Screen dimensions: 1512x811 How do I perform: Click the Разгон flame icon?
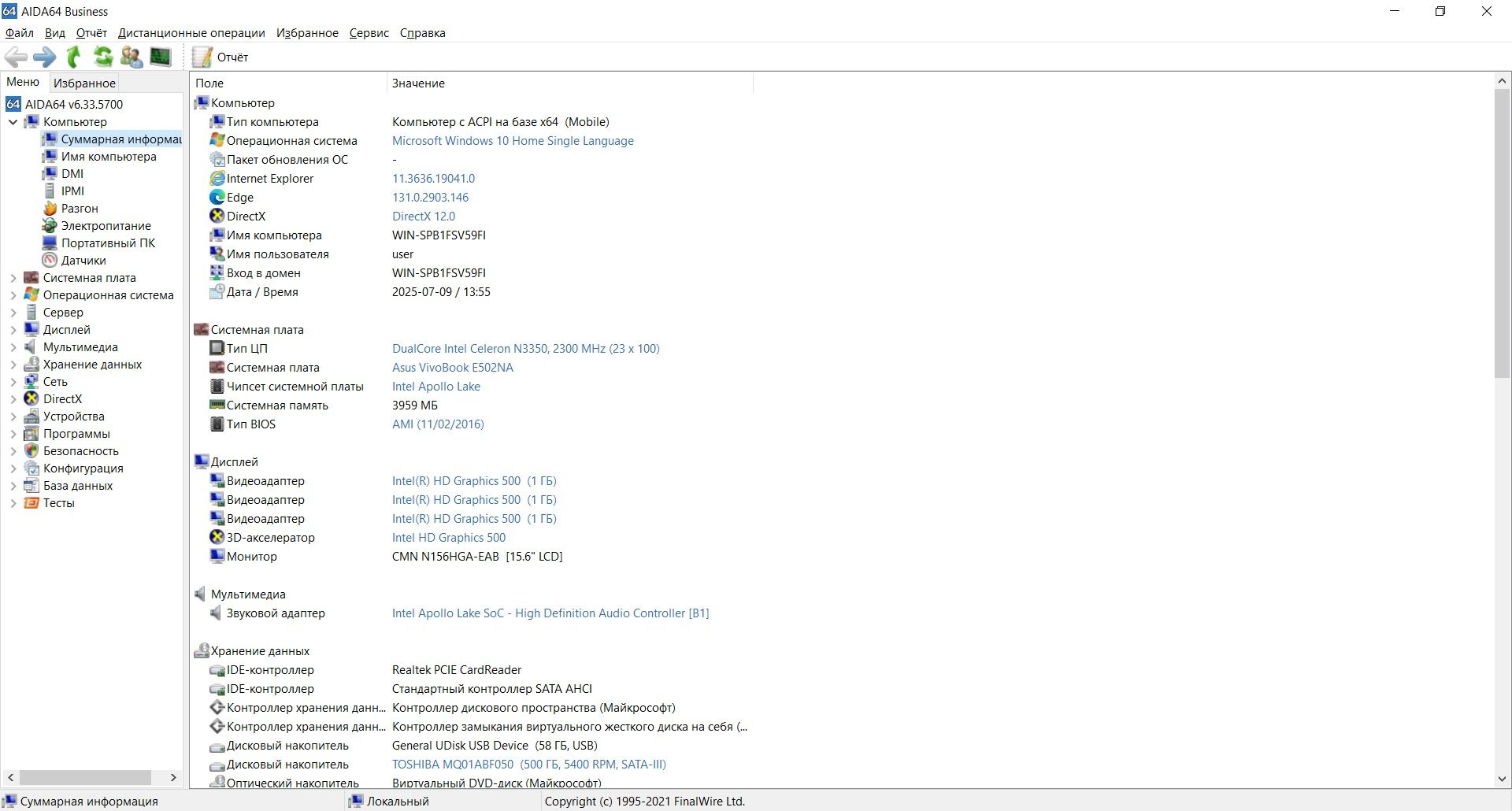50,209
